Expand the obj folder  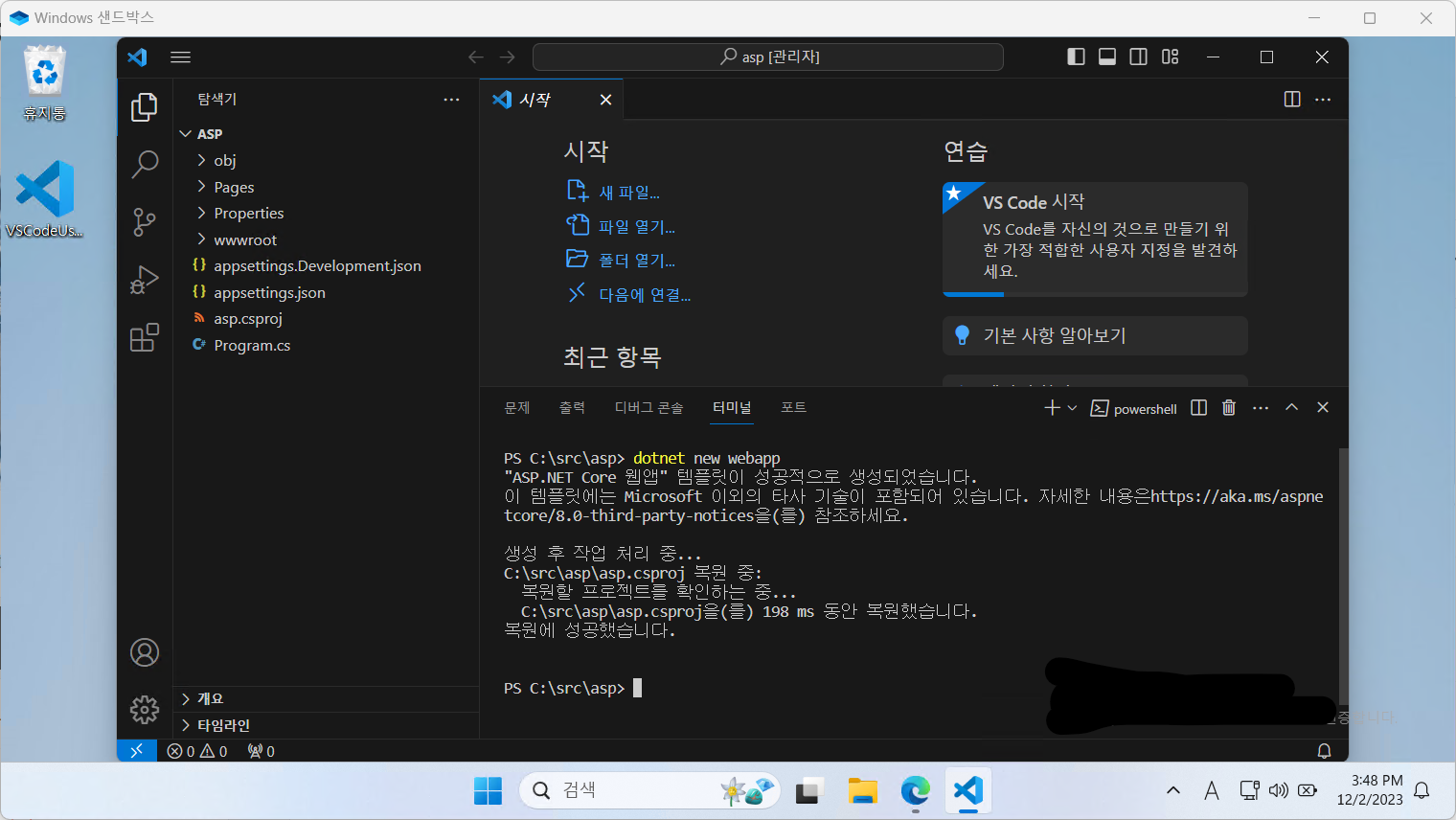(326, 160)
